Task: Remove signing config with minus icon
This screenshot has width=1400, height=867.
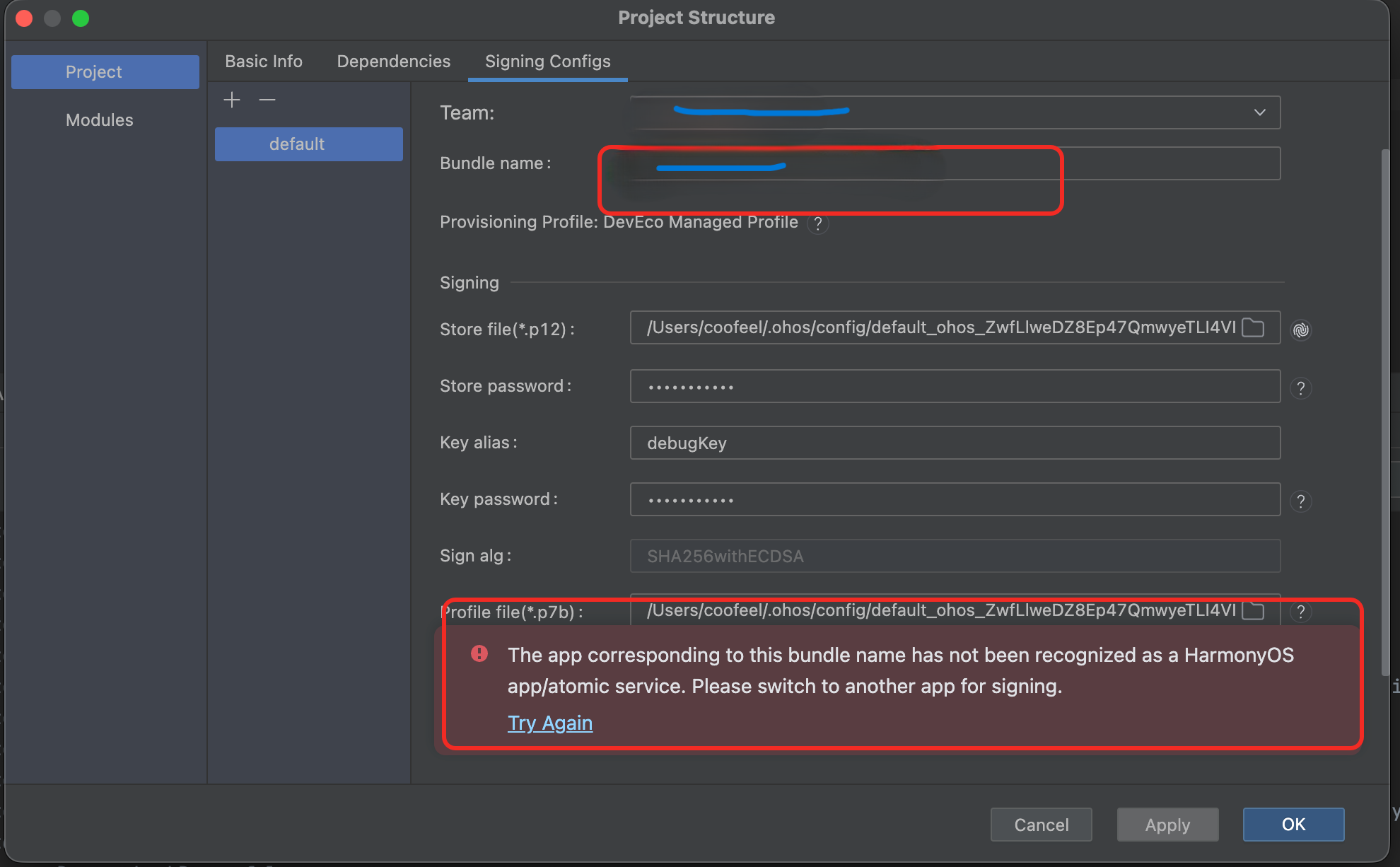Action: [267, 100]
